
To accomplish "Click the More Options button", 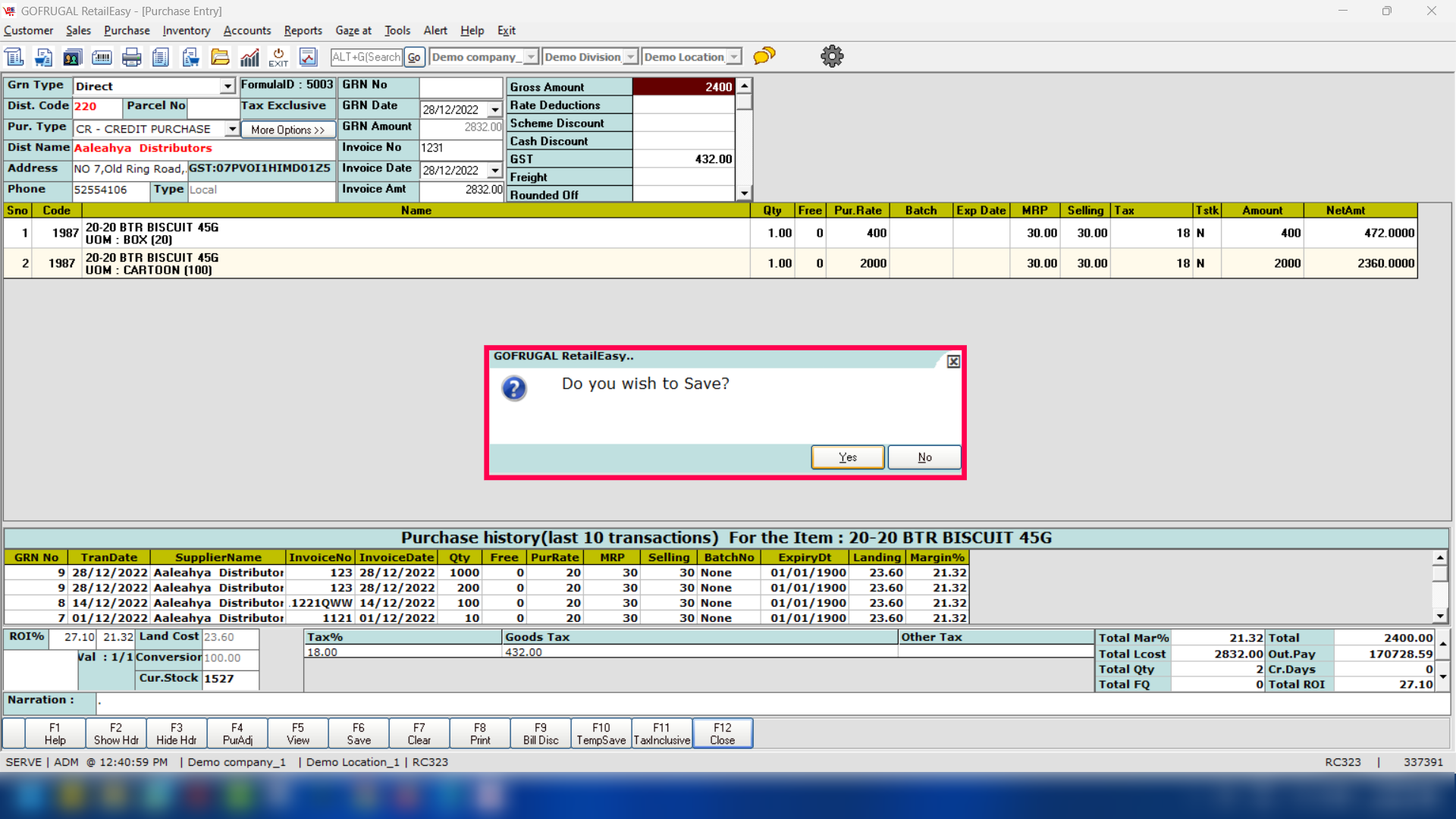I will coord(287,130).
